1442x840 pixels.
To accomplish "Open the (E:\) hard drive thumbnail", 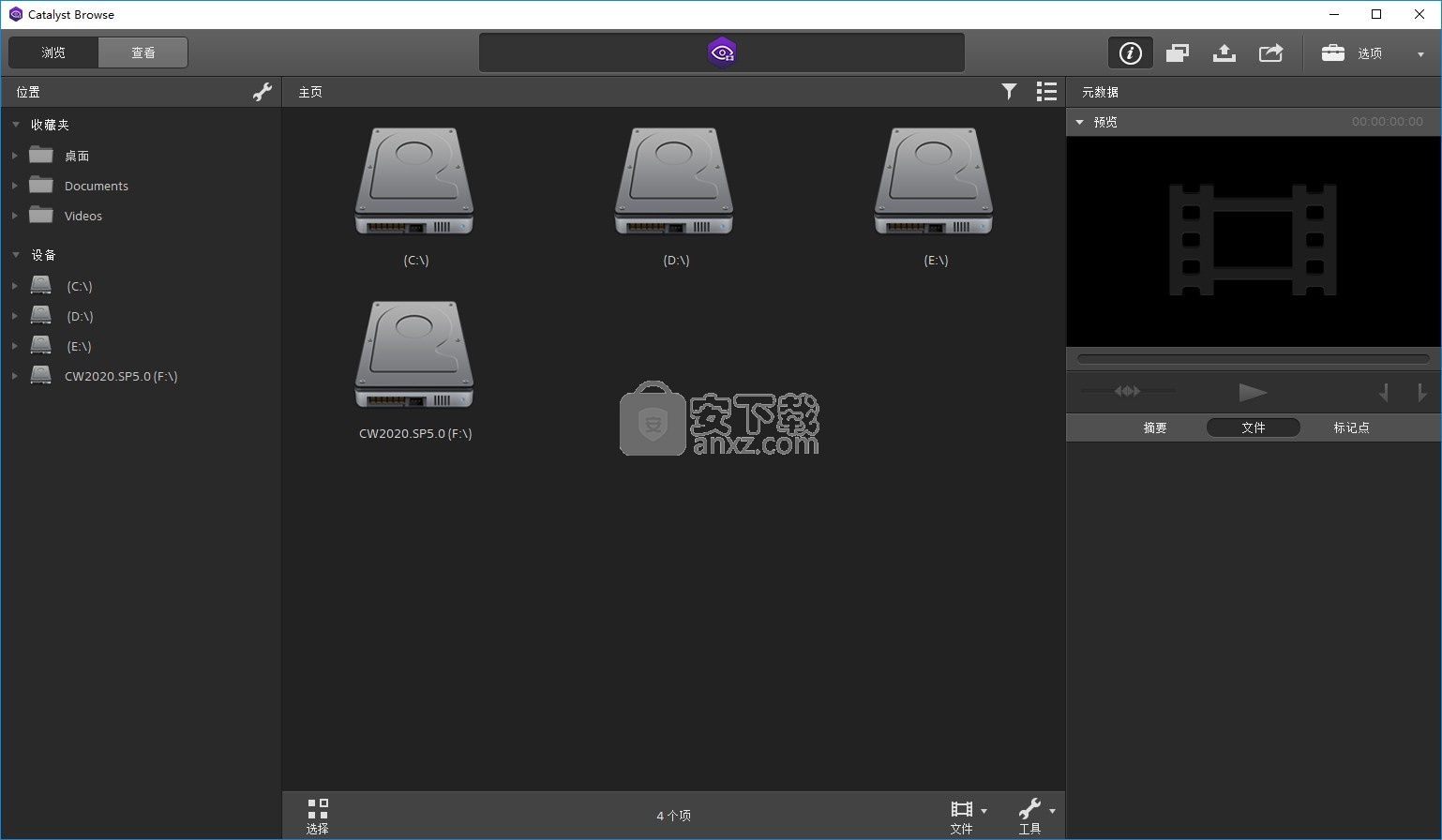I will 934,182.
